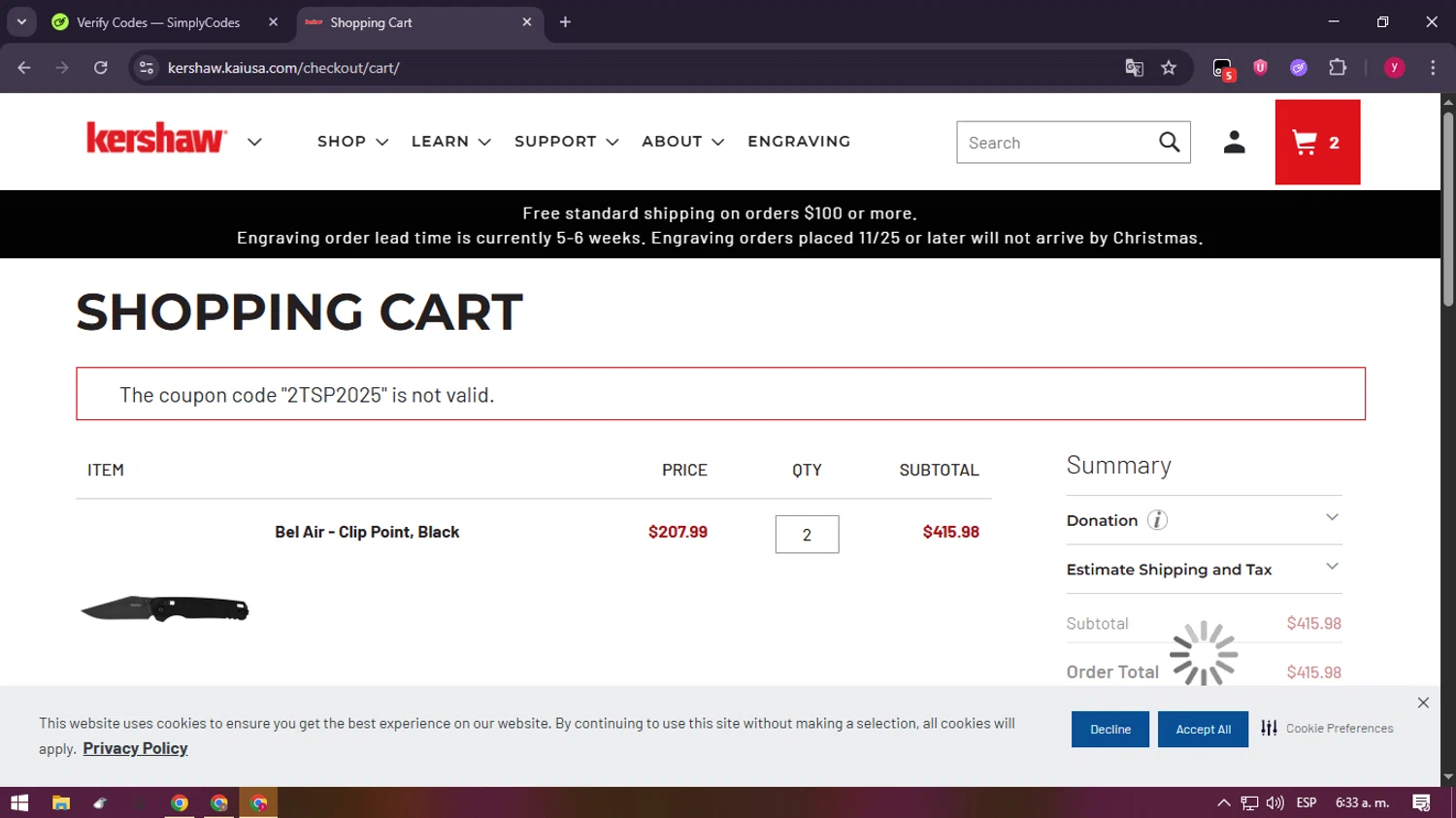
Task: Expand Estimate Shipping and Tax section
Action: (x=1204, y=570)
